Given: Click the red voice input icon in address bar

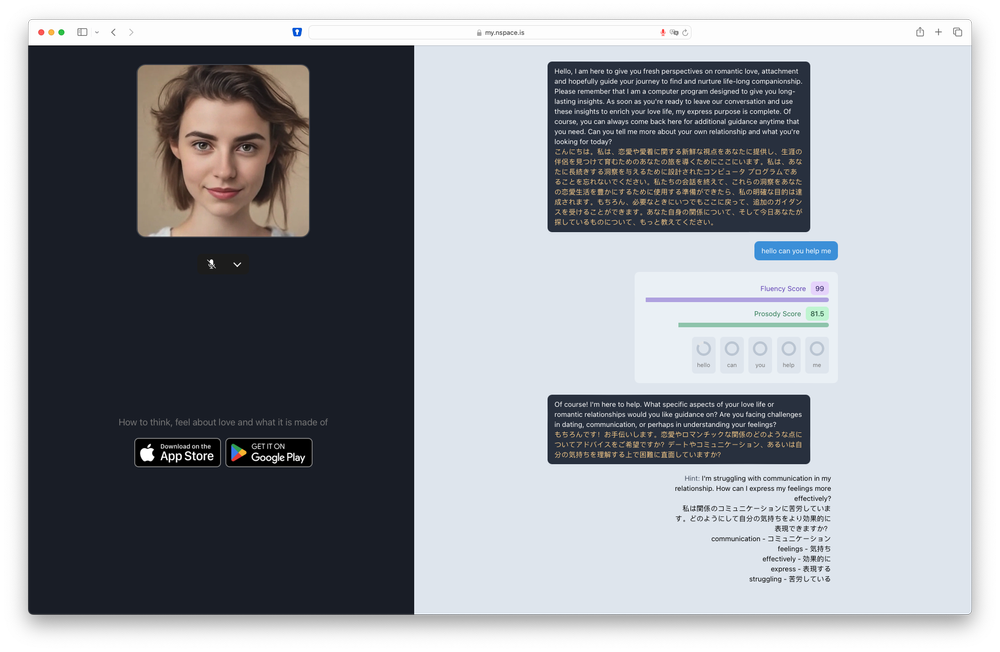Looking at the screenshot, I should [x=661, y=31].
